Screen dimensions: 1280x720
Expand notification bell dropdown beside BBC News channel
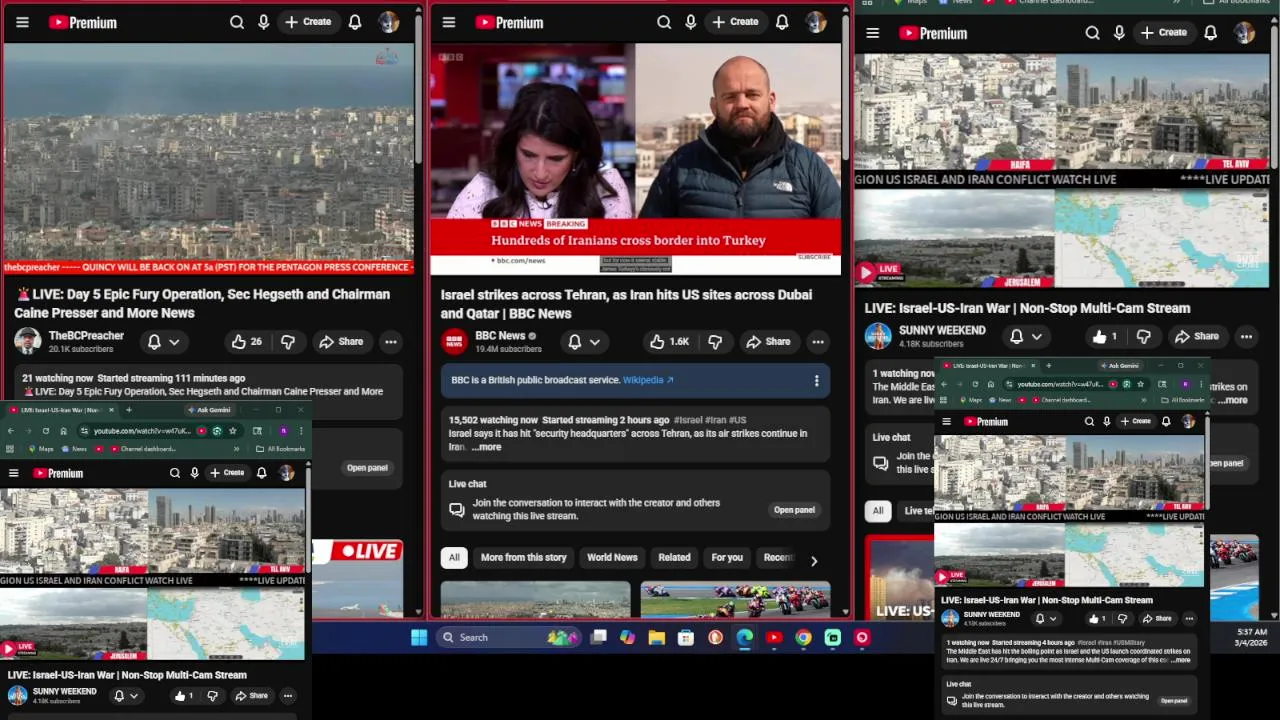594,342
